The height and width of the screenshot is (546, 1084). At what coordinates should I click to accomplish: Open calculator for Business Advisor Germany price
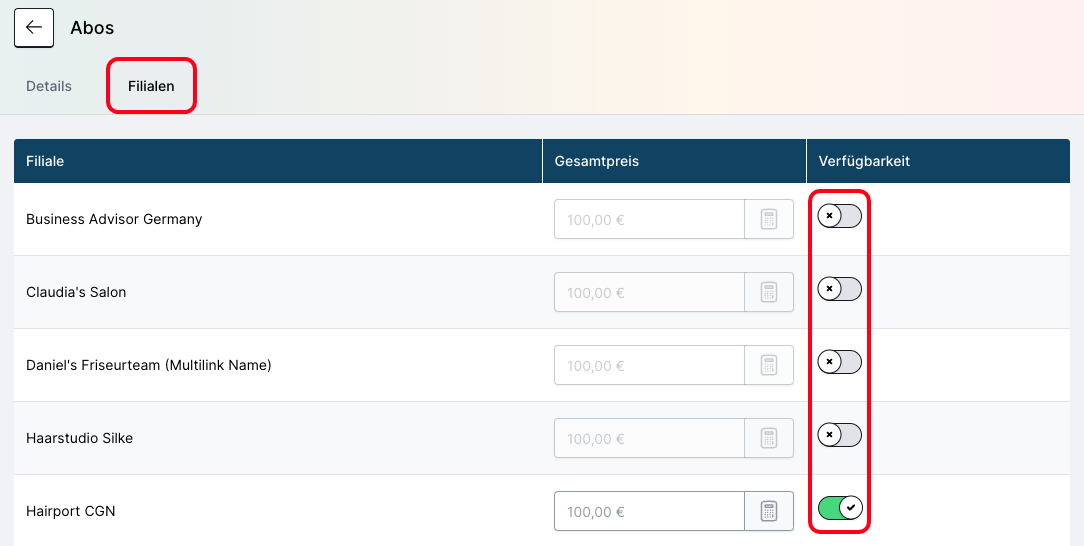(769, 219)
